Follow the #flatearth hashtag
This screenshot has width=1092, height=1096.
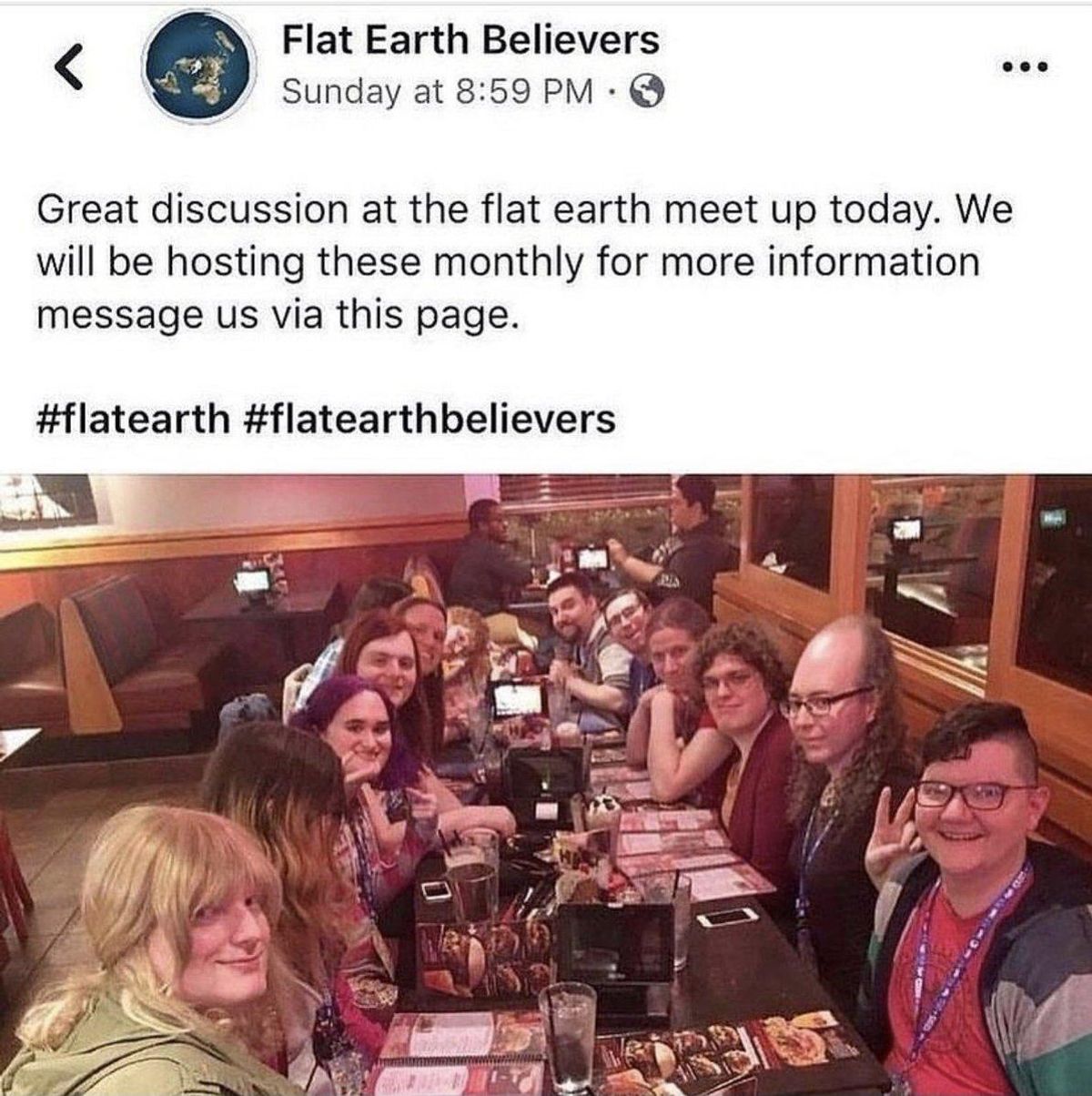coord(134,419)
